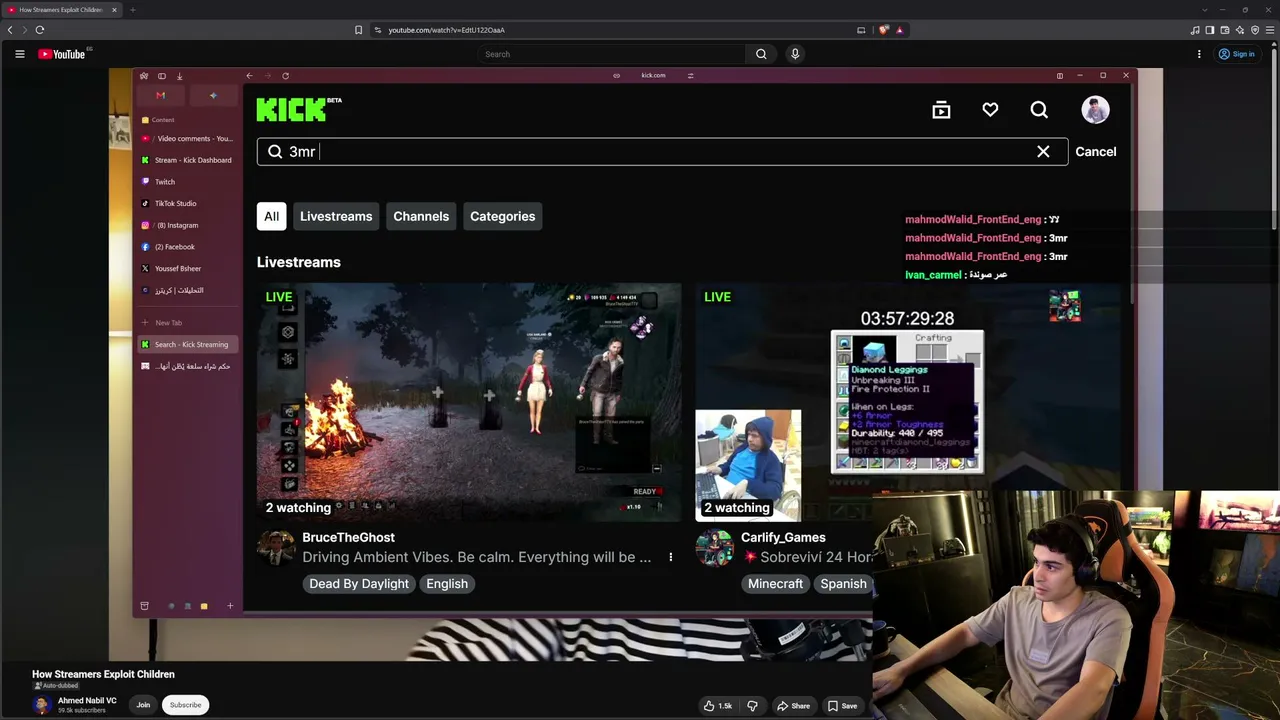
Task: Open BruceTheGhost livestream thumbnail
Action: [x=469, y=402]
